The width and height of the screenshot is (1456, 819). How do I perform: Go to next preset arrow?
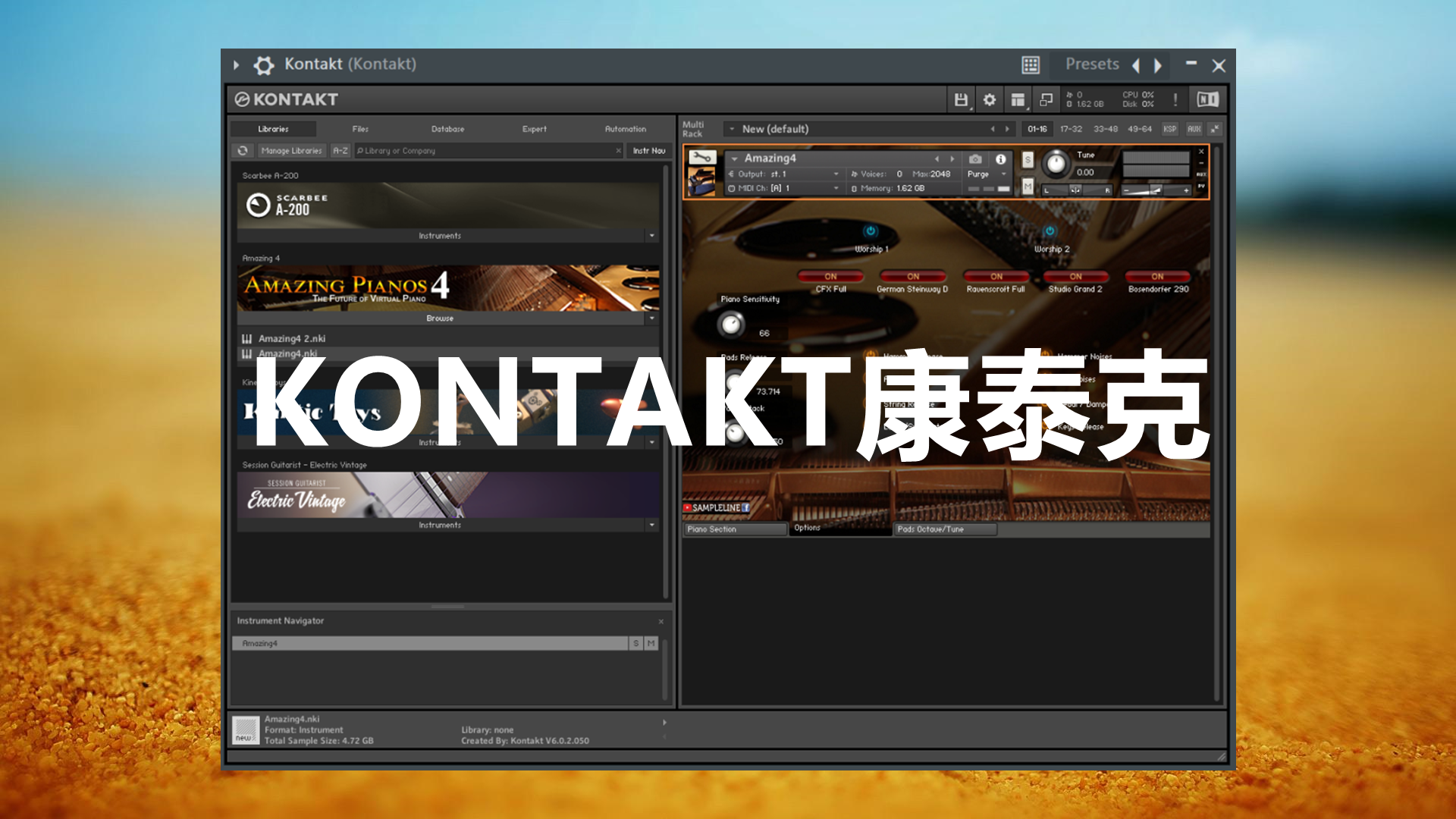[1158, 66]
